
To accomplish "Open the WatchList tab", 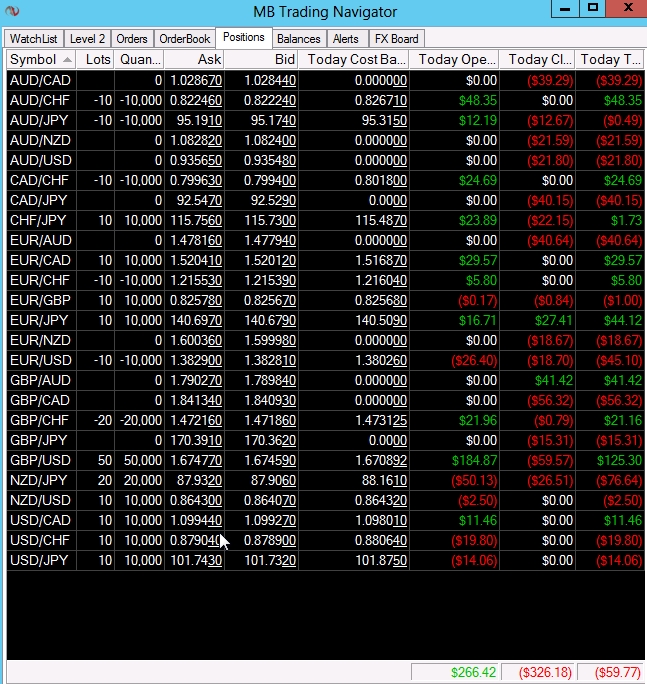I will tap(34, 39).
